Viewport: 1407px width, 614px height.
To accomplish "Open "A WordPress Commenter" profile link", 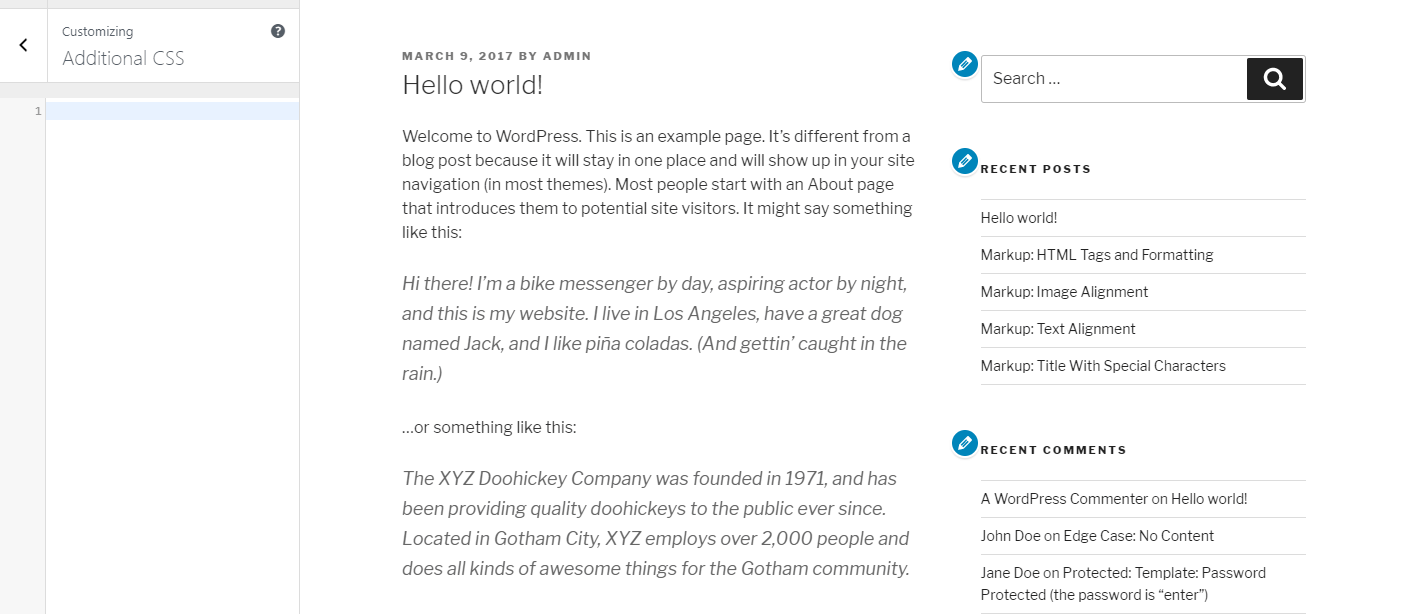I will tap(1063, 498).
